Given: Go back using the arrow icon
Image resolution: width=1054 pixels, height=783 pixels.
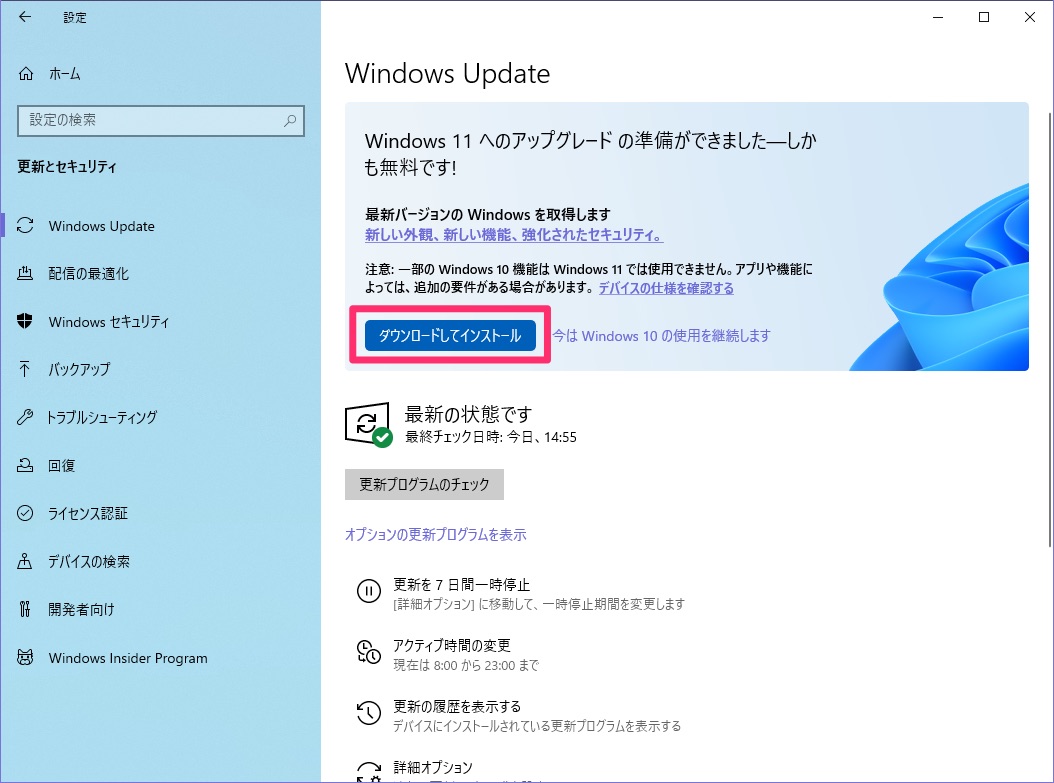Looking at the screenshot, I should click(26, 17).
